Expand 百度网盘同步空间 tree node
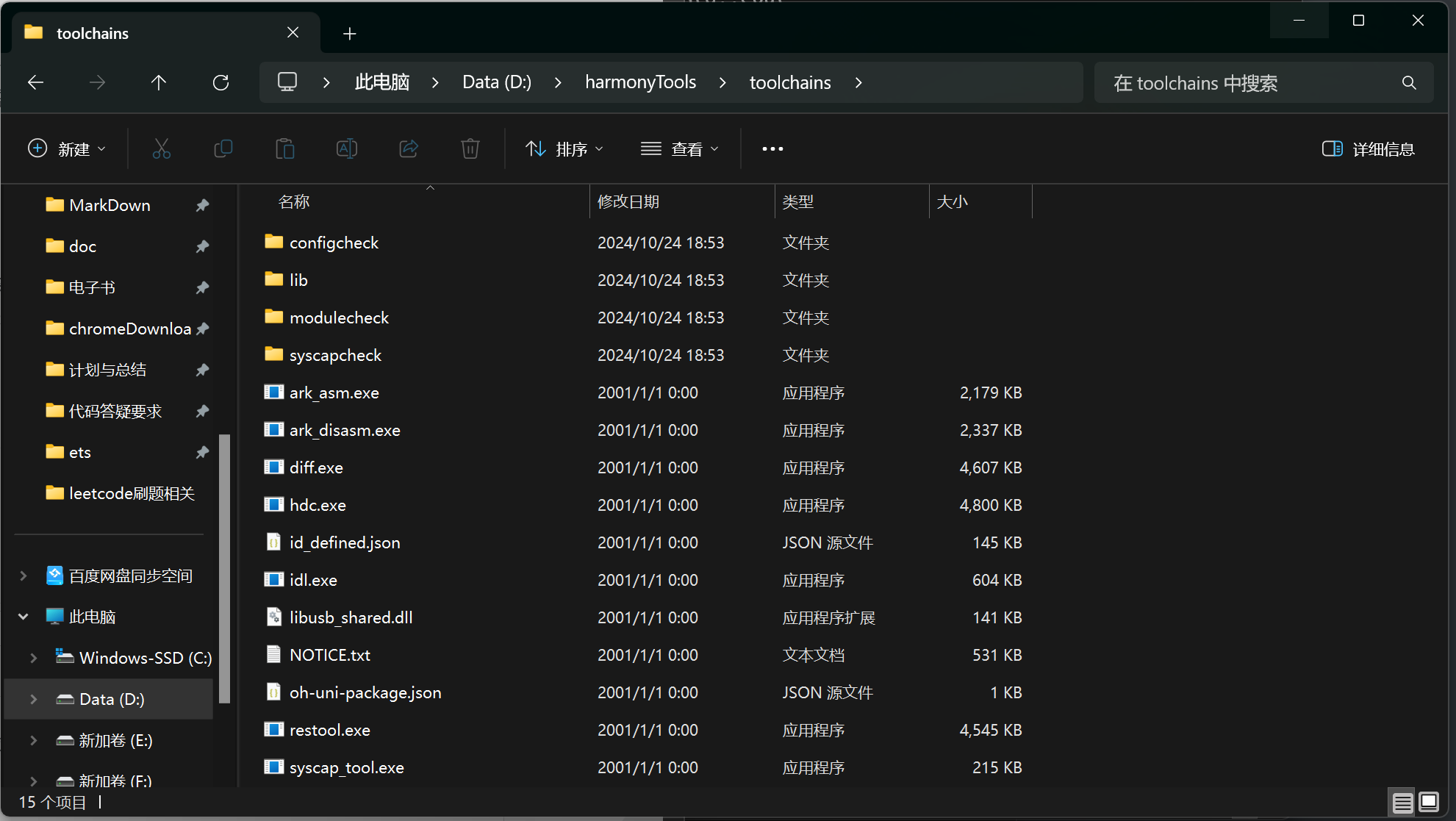Image resolution: width=1456 pixels, height=821 pixels. tap(24, 576)
